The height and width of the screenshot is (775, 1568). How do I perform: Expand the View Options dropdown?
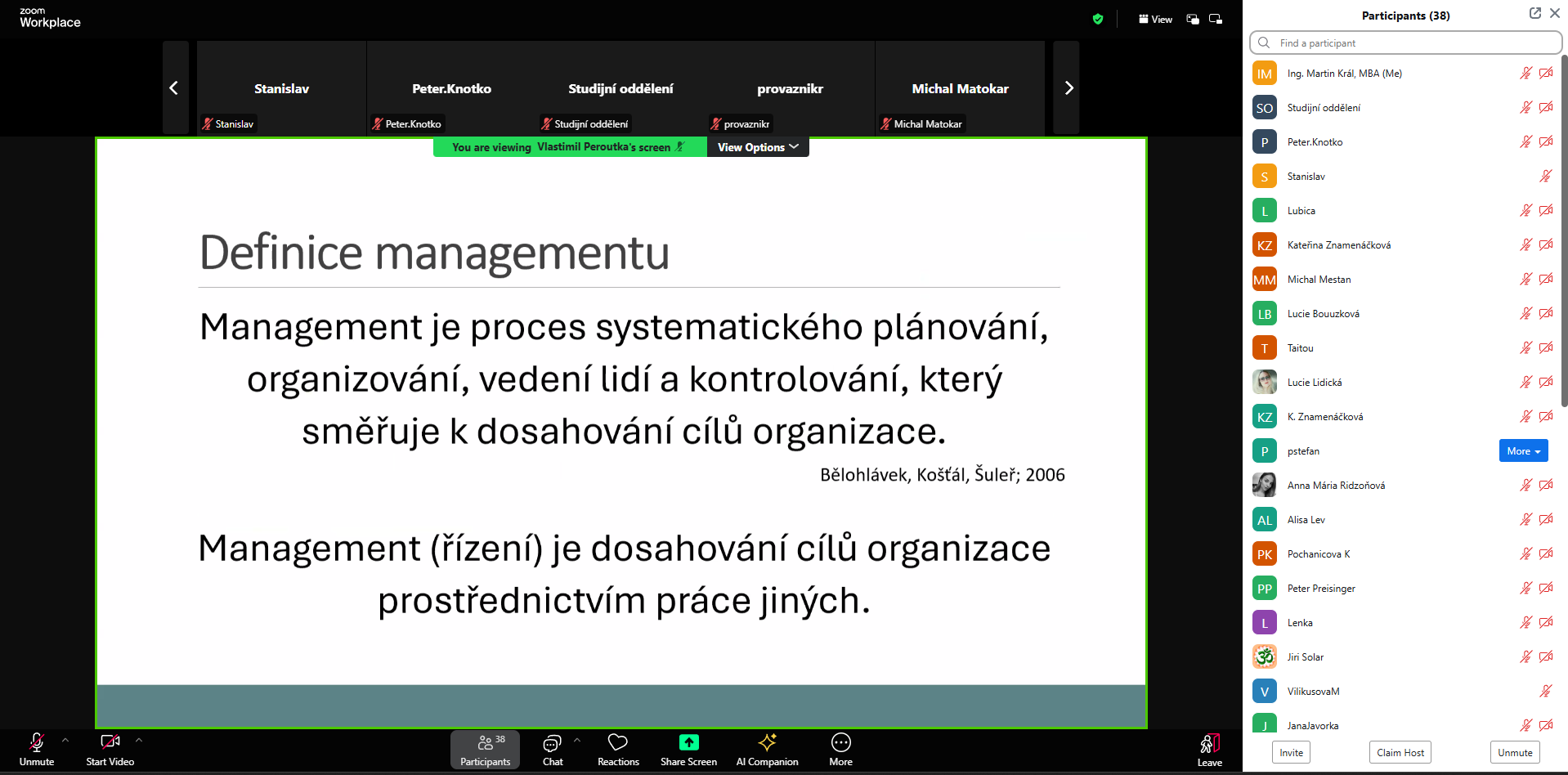click(x=758, y=147)
